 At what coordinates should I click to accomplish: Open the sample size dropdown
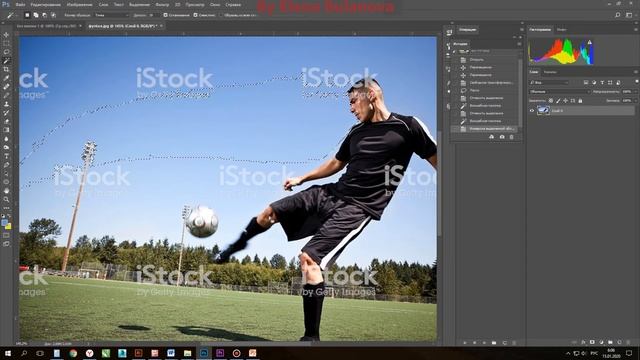click(111, 15)
